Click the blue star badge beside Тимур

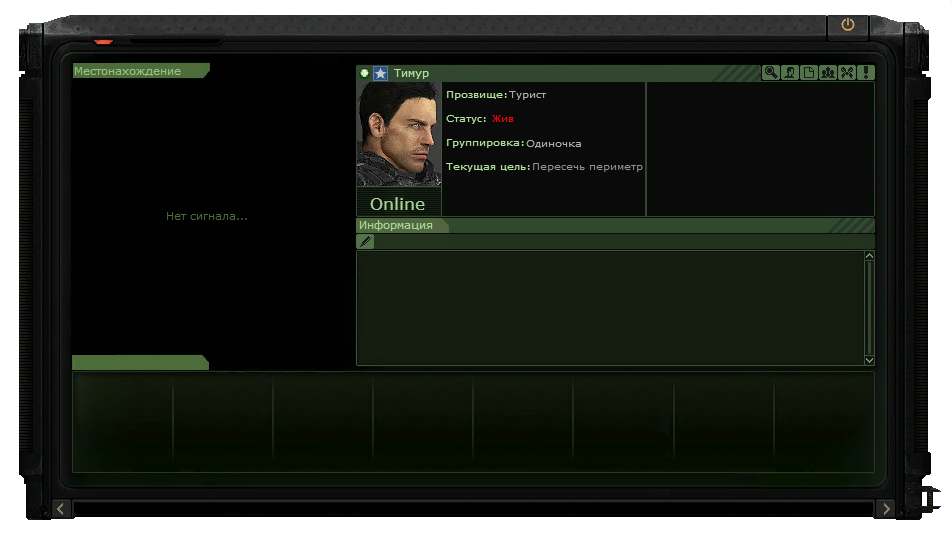[x=380, y=73]
